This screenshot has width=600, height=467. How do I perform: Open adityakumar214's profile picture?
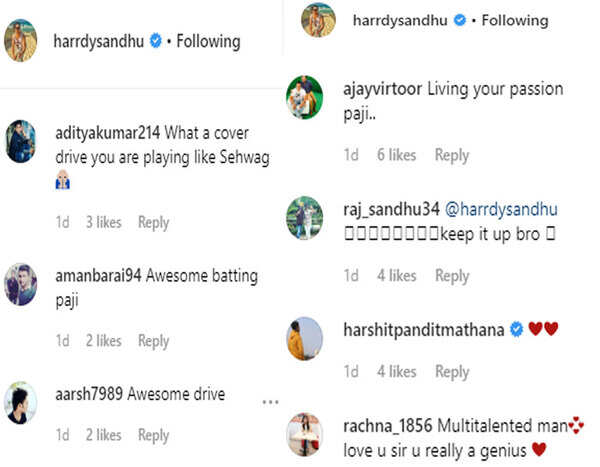[x=22, y=142]
